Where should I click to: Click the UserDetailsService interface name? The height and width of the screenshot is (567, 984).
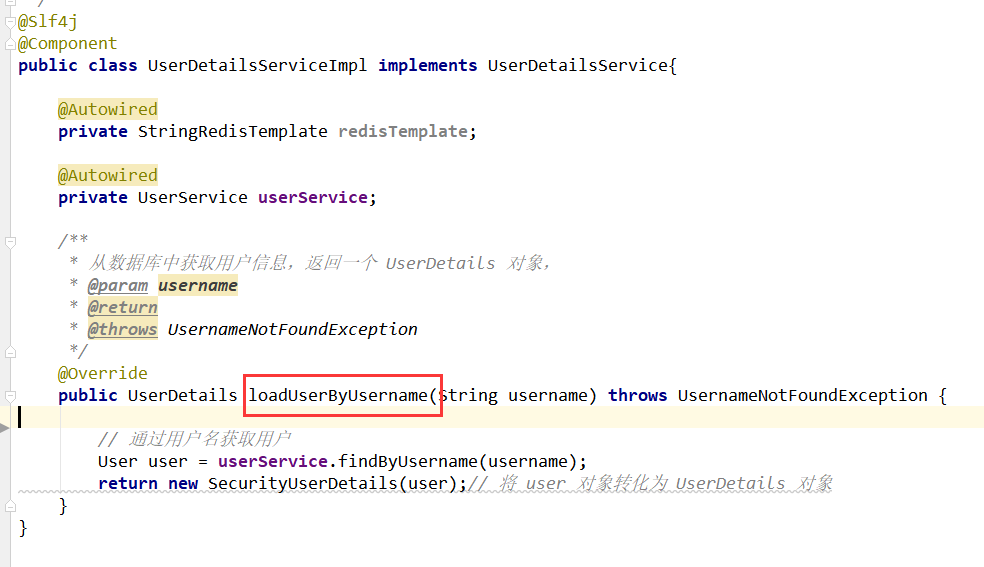coord(577,65)
